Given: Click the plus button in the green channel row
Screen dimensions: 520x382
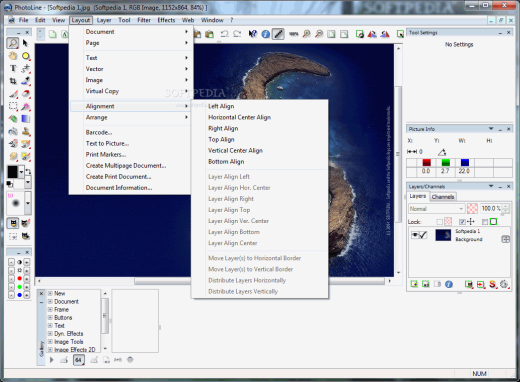Looking at the screenshot, I should pos(27,287).
